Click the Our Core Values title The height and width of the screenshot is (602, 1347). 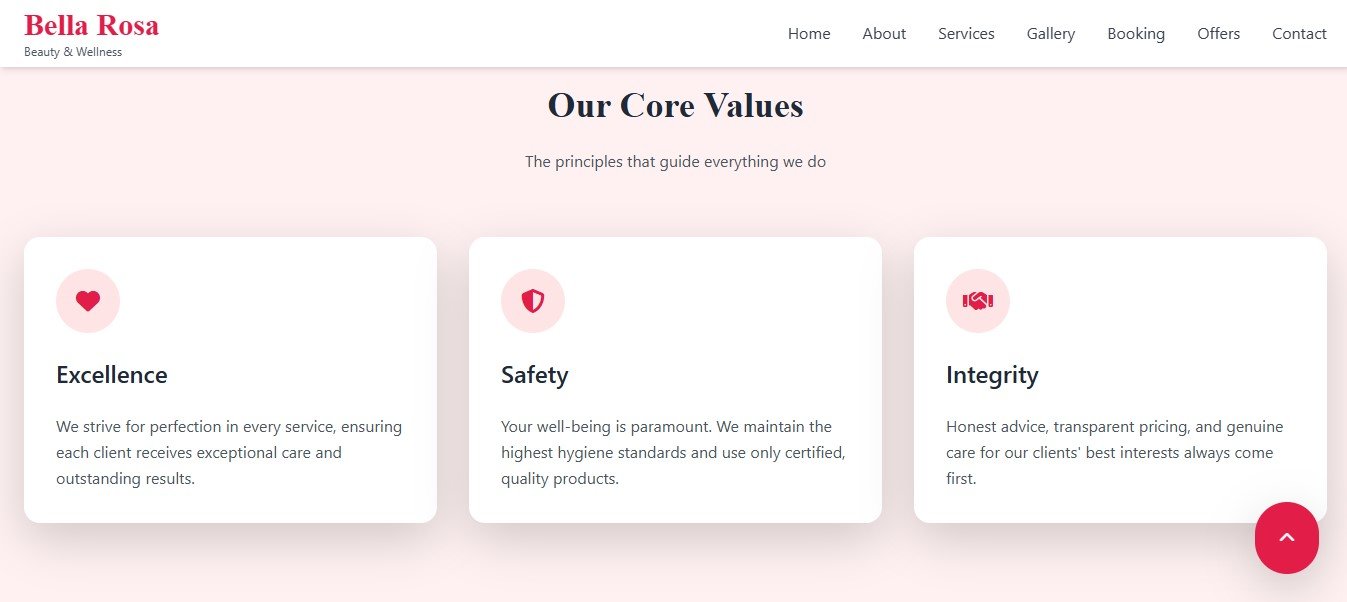(x=675, y=106)
